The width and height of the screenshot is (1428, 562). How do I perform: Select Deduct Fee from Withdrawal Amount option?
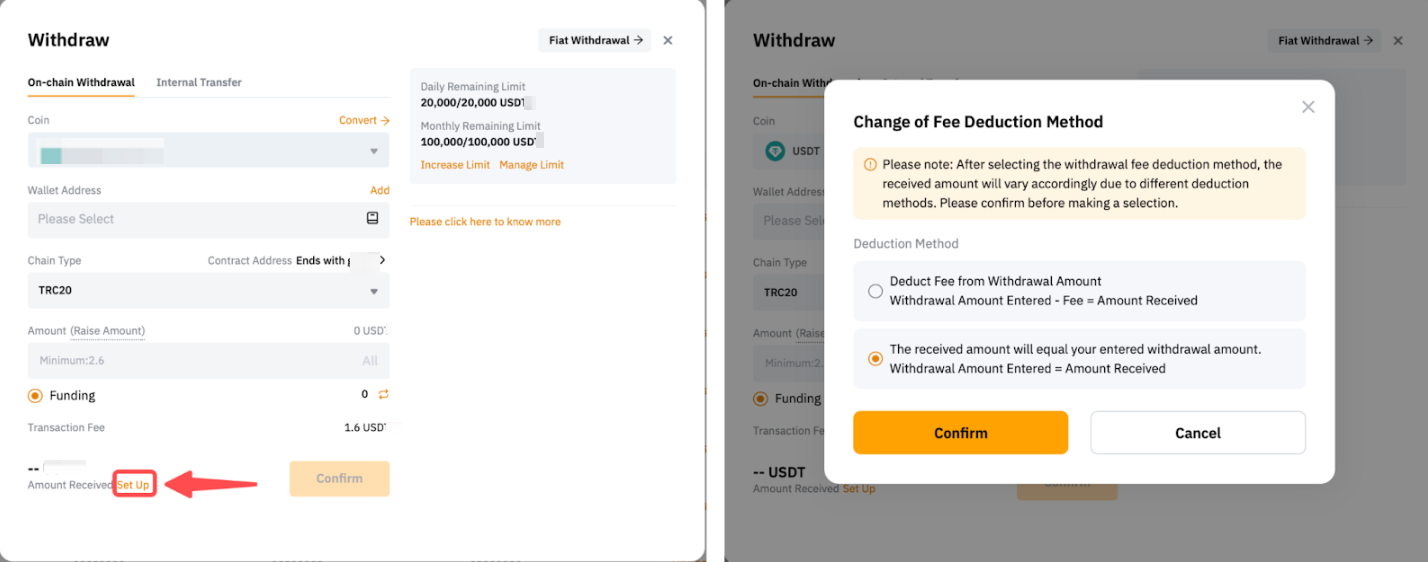[x=876, y=291]
